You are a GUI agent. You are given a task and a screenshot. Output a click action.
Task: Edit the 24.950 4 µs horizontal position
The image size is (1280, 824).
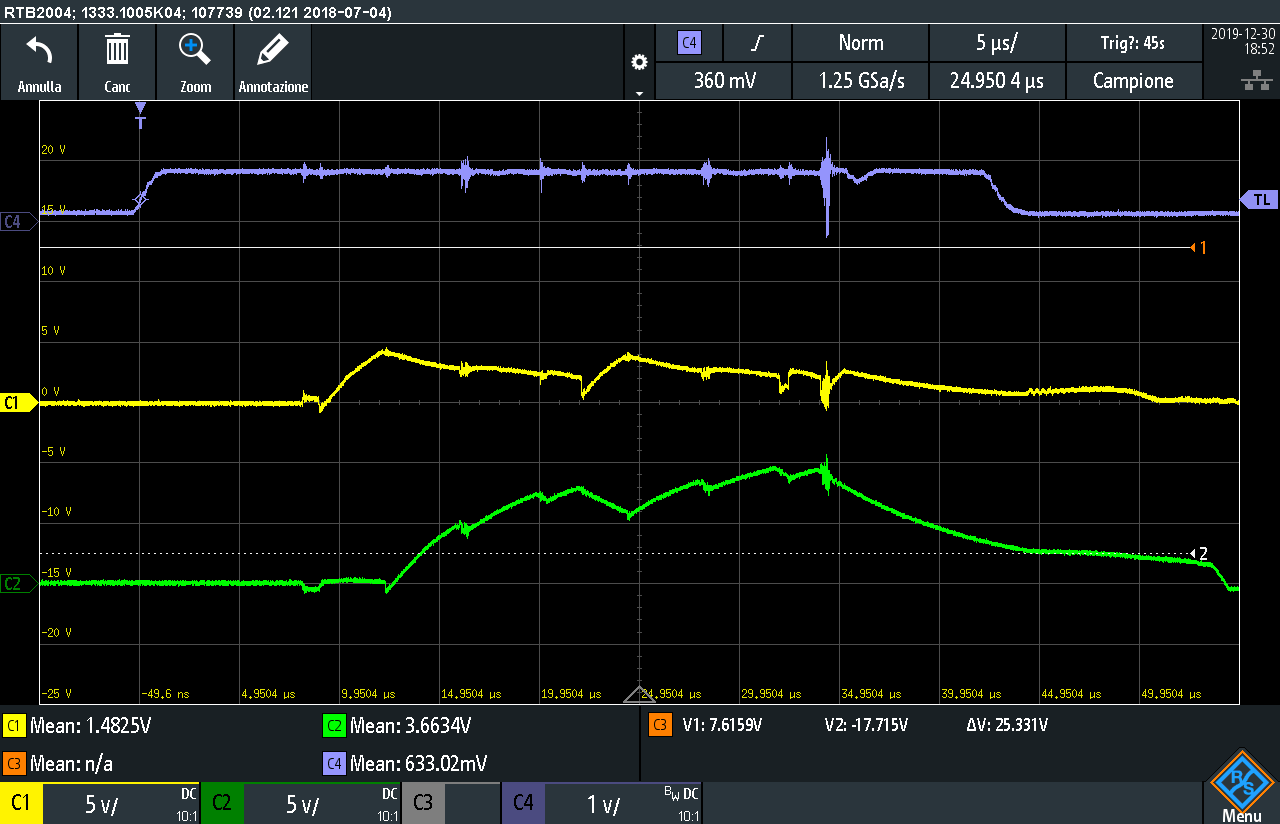click(x=997, y=81)
